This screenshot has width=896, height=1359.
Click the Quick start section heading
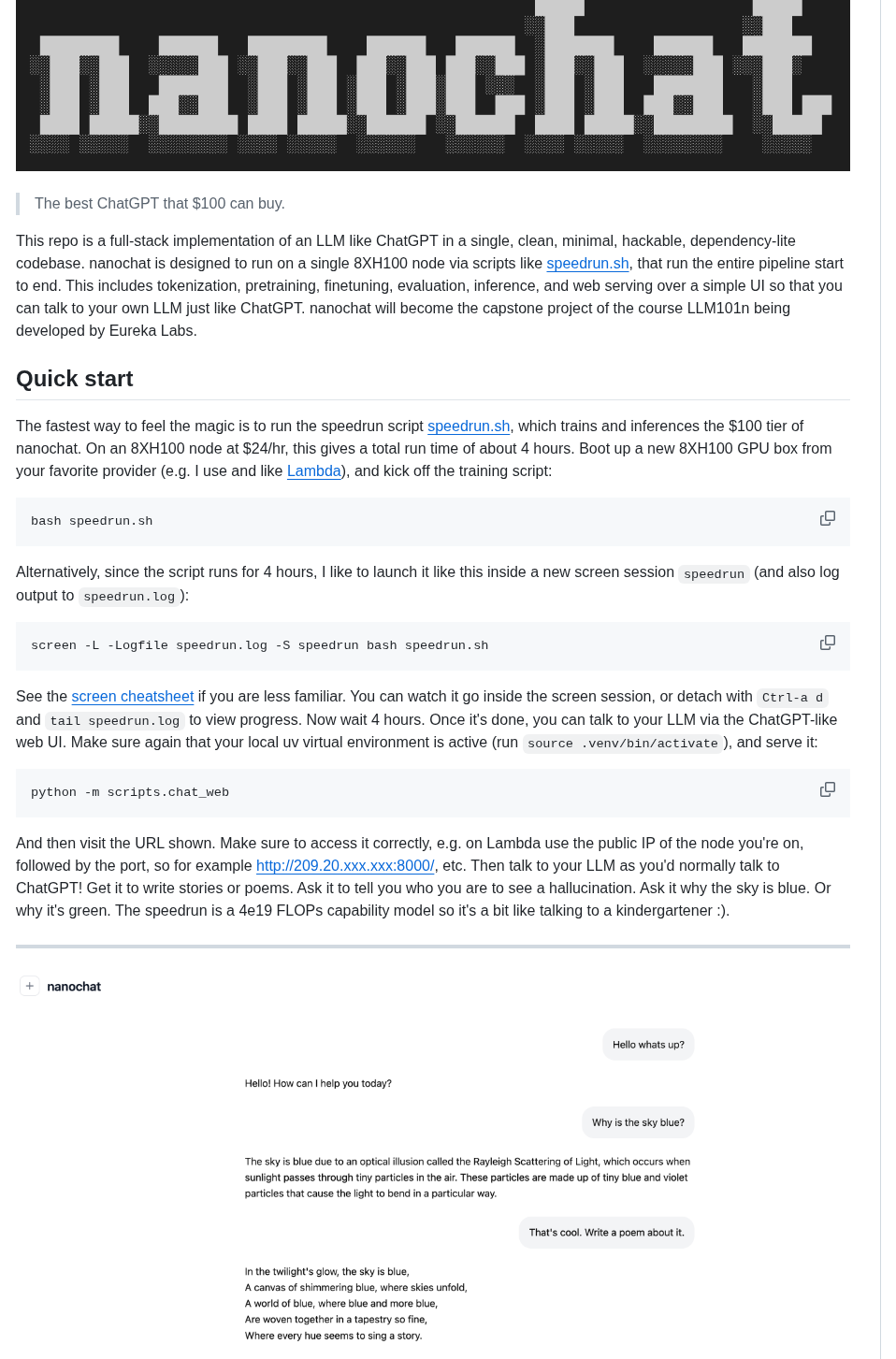tap(74, 379)
